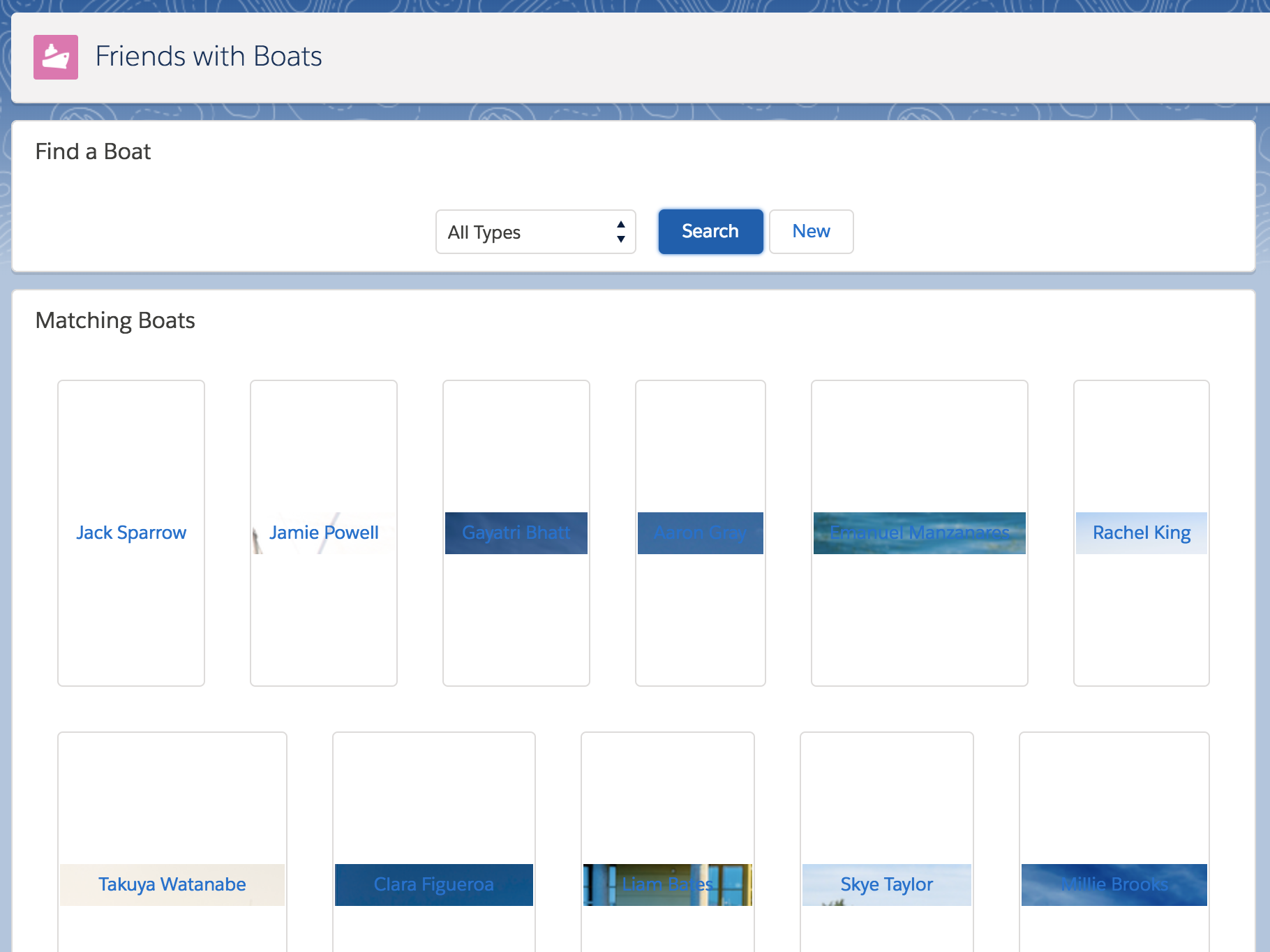
Task: Select the Jamie Powell boat tile
Action: (324, 533)
